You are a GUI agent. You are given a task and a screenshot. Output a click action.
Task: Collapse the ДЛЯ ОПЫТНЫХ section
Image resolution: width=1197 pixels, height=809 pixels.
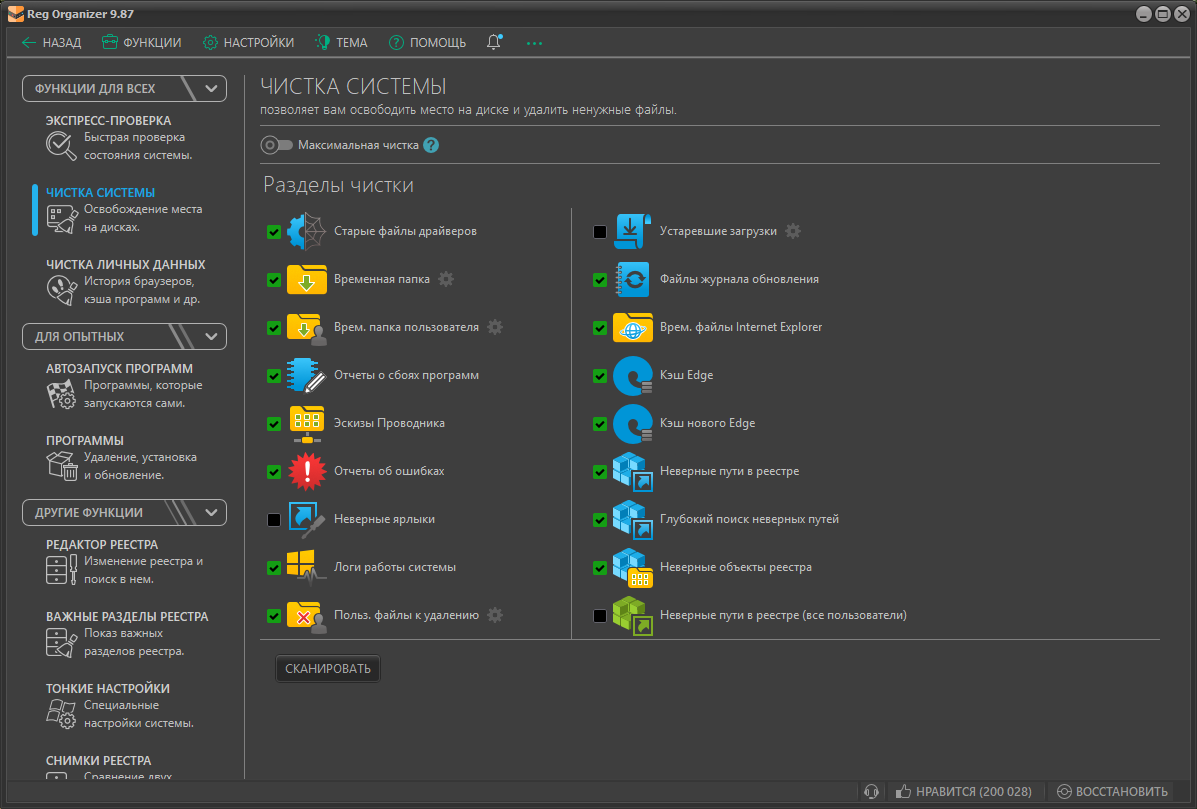(x=211, y=337)
